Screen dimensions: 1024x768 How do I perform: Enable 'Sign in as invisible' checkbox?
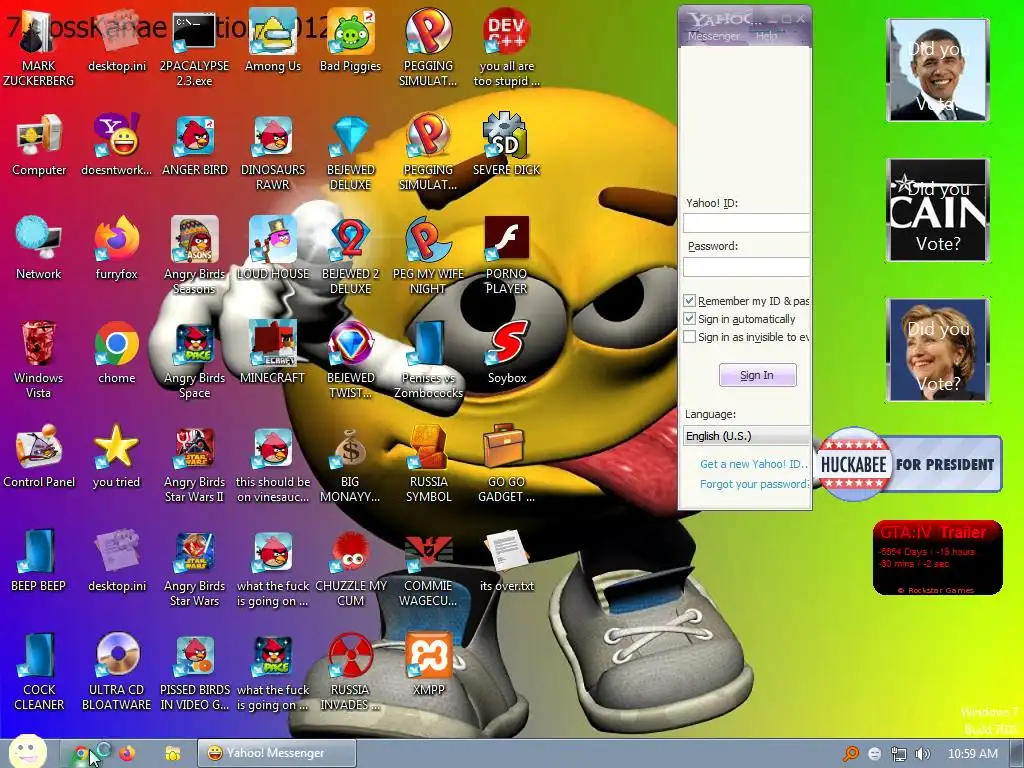coord(689,337)
